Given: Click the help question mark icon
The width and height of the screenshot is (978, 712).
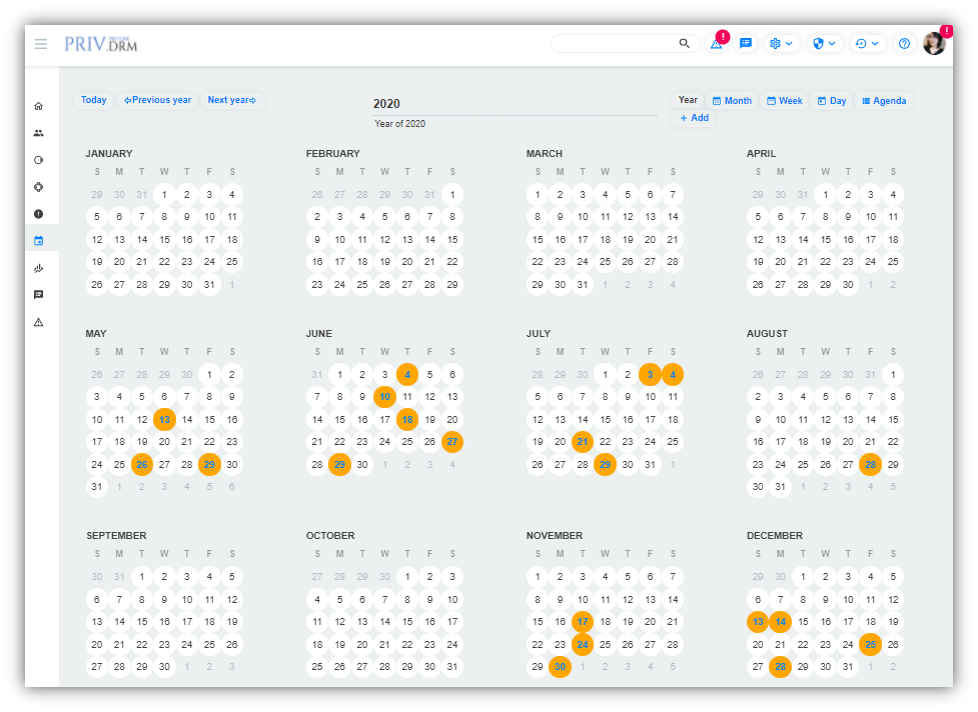Looking at the screenshot, I should pyautogui.click(x=904, y=44).
